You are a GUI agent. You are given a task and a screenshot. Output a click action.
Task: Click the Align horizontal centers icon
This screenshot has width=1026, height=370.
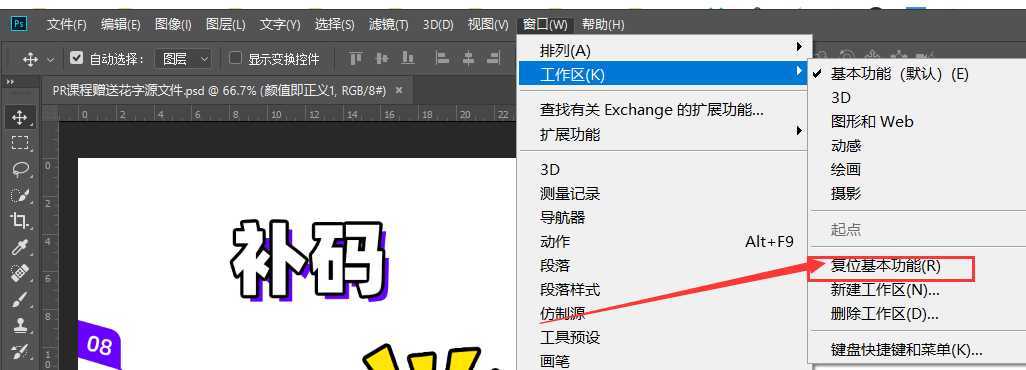[468, 58]
